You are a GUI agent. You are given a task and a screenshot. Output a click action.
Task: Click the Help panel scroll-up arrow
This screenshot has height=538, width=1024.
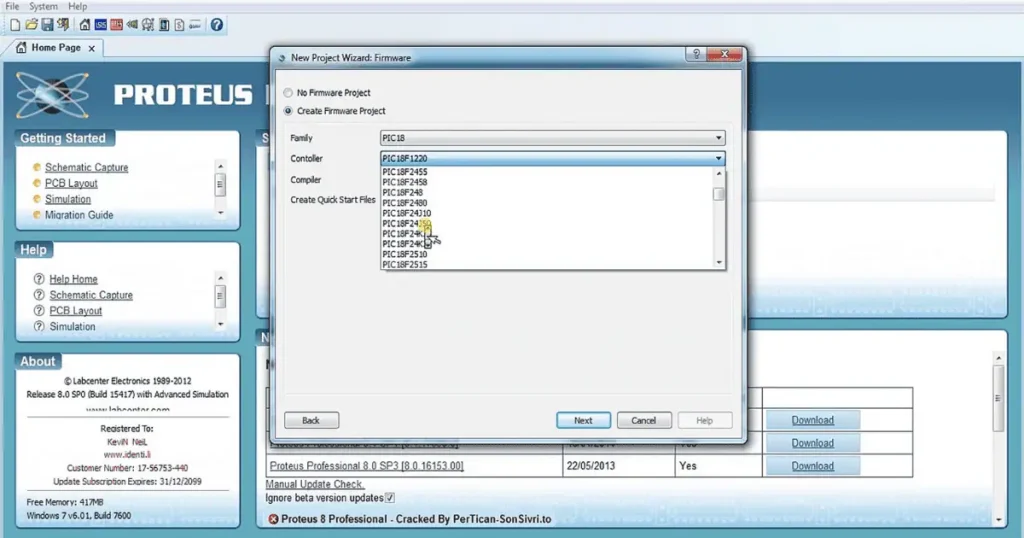(x=221, y=278)
